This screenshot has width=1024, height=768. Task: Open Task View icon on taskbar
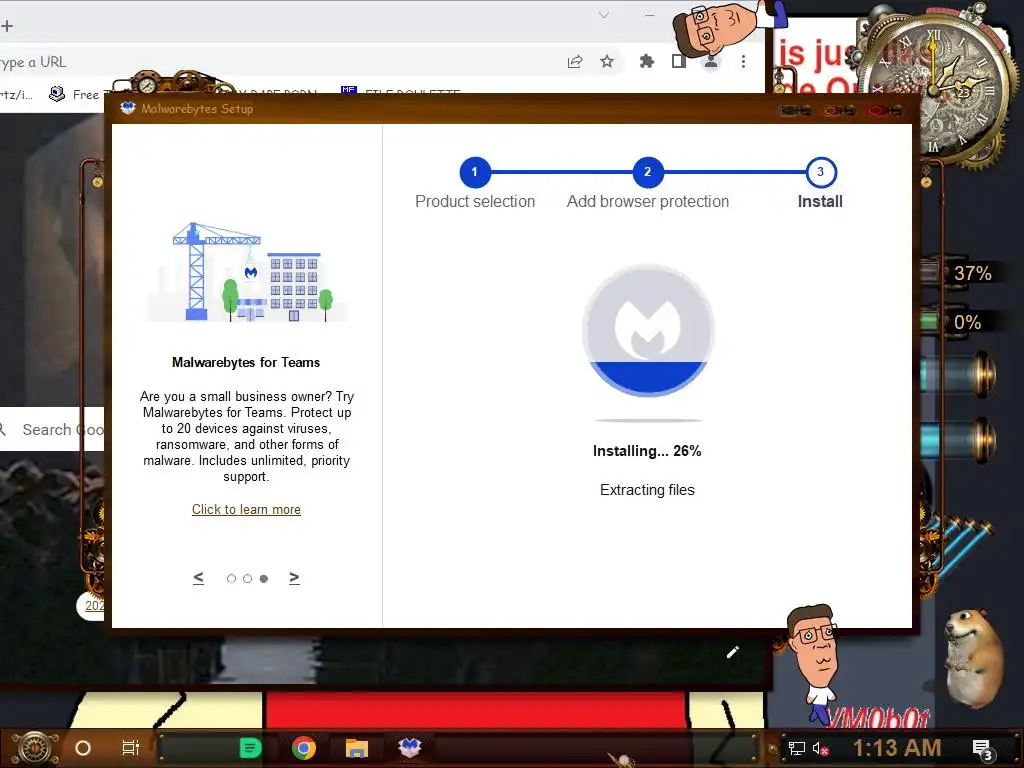[131, 748]
